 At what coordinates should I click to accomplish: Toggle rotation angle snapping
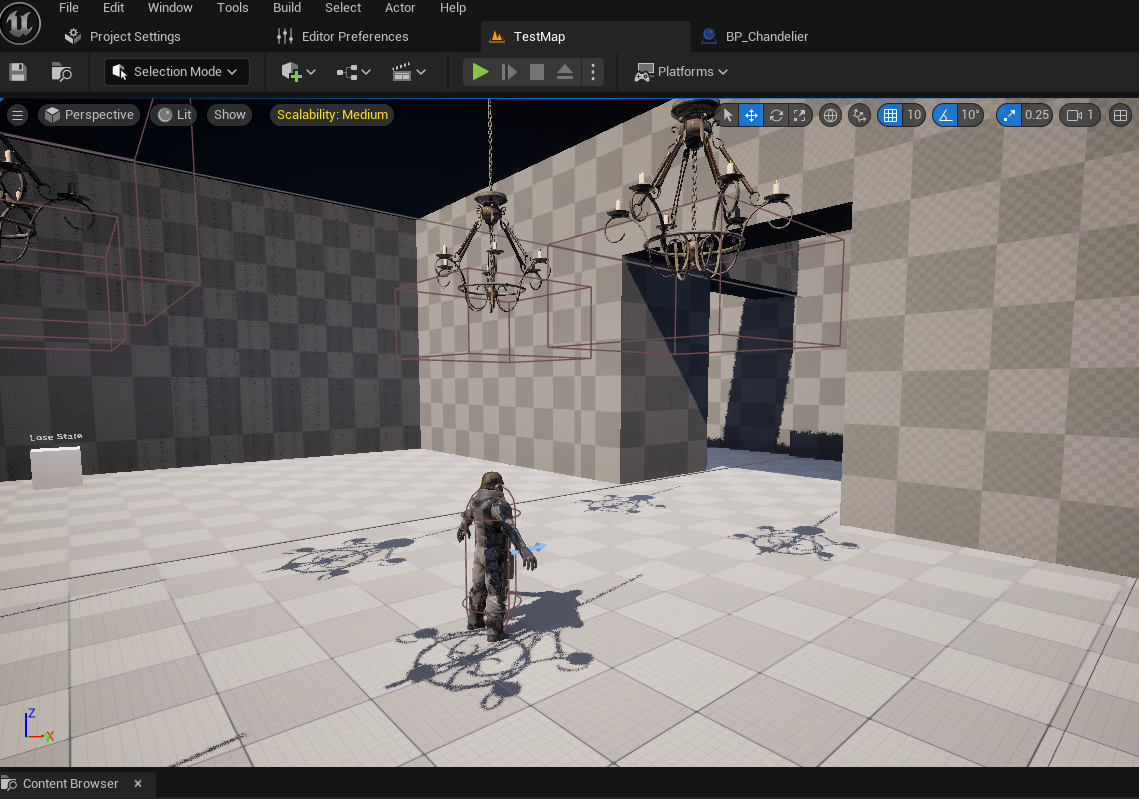pyautogui.click(x=945, y=115)
